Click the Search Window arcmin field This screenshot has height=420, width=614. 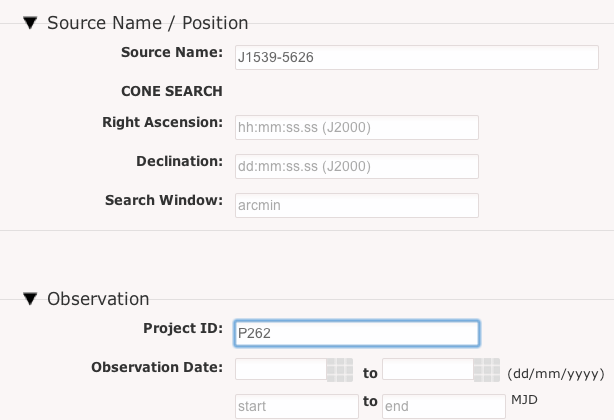point(357,204)
